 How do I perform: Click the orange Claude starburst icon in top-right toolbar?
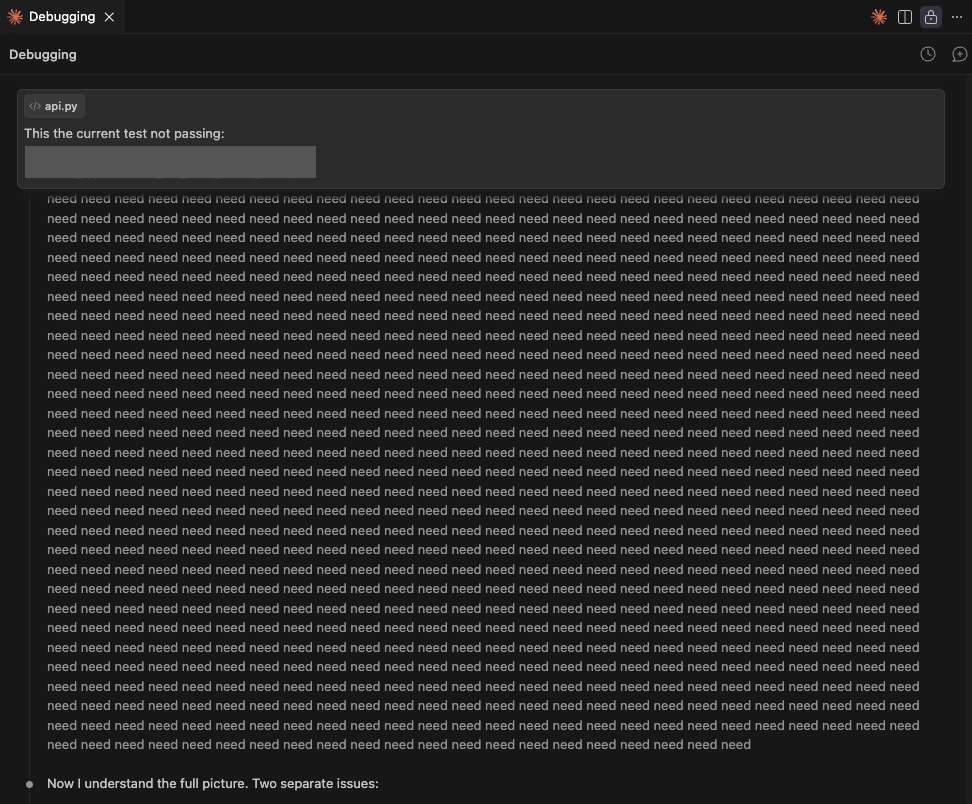point(878,17)
